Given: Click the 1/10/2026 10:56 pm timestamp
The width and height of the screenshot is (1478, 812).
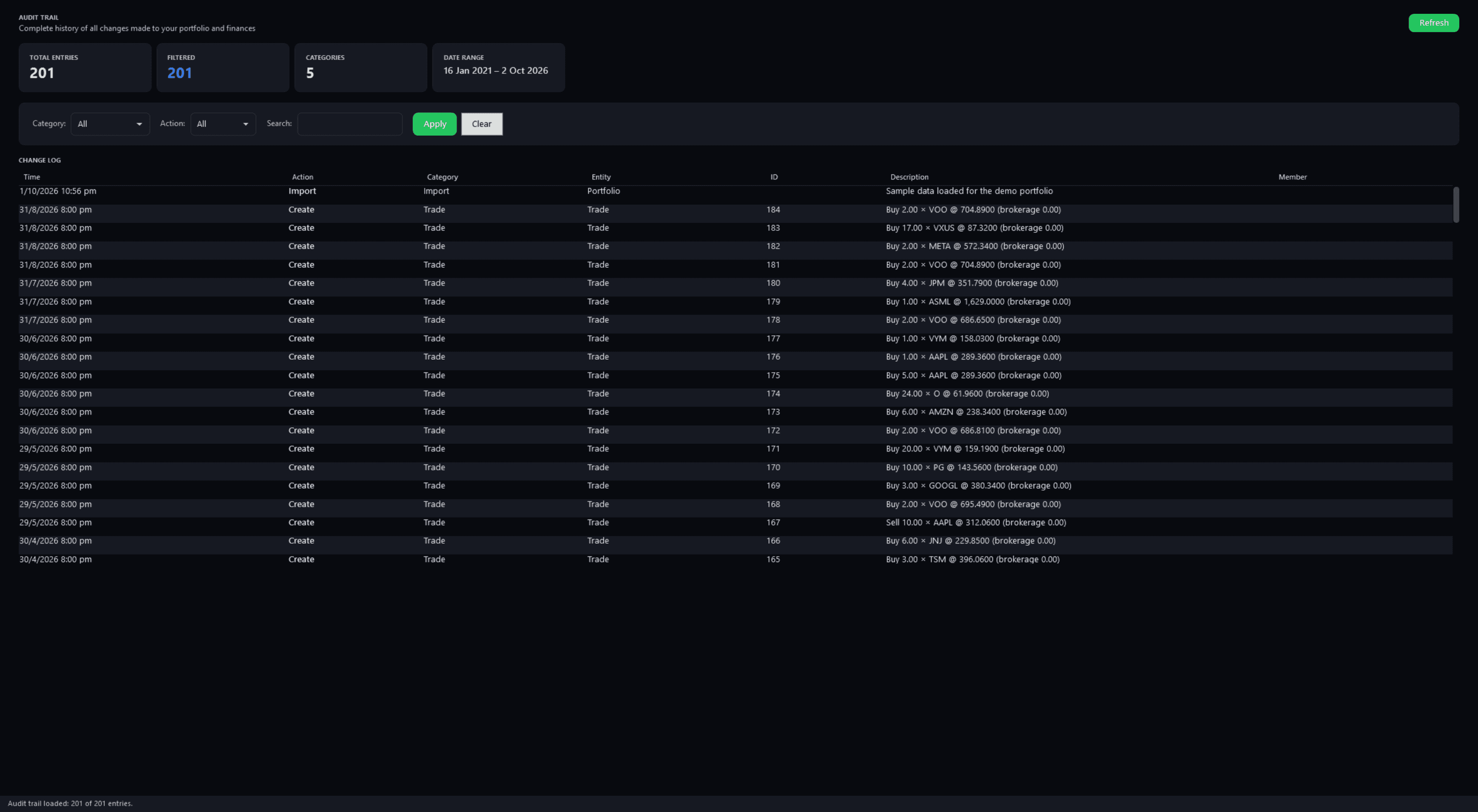Looking at the screenshot, I should point(58,191).
